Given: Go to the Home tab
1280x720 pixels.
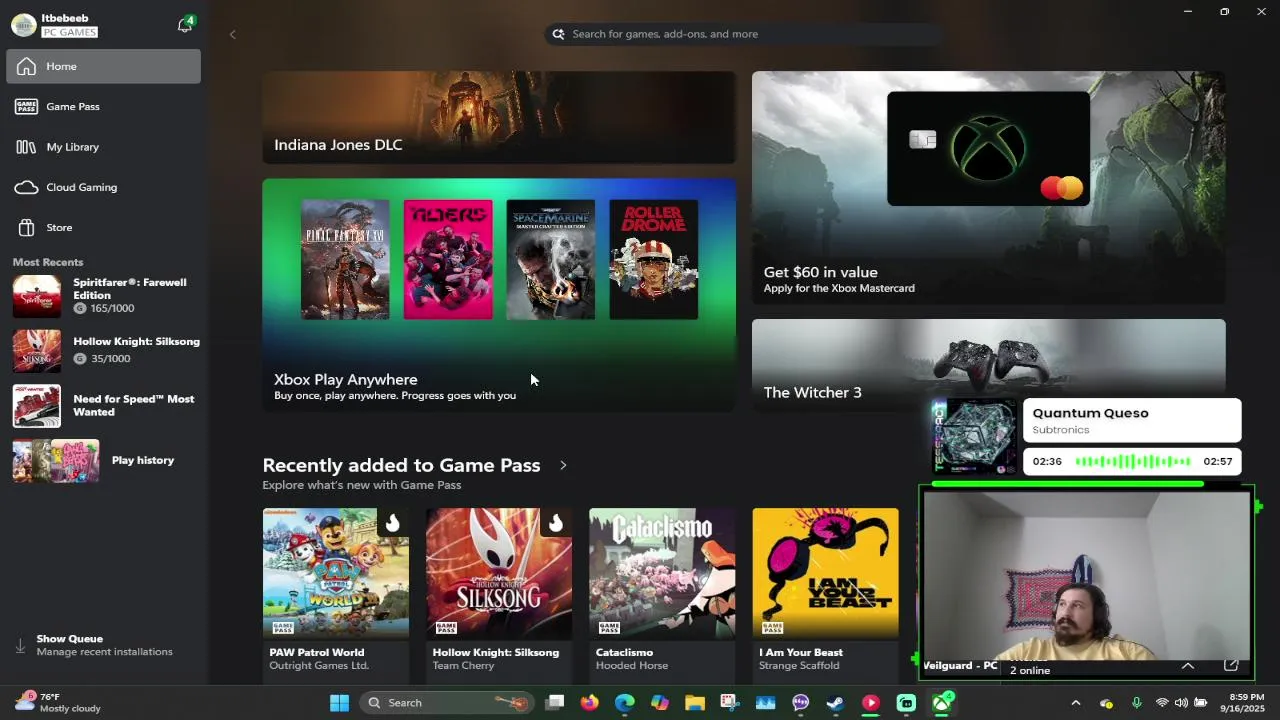Looking at the screenshot, I should pyautogui.click(x=103, y=66).
